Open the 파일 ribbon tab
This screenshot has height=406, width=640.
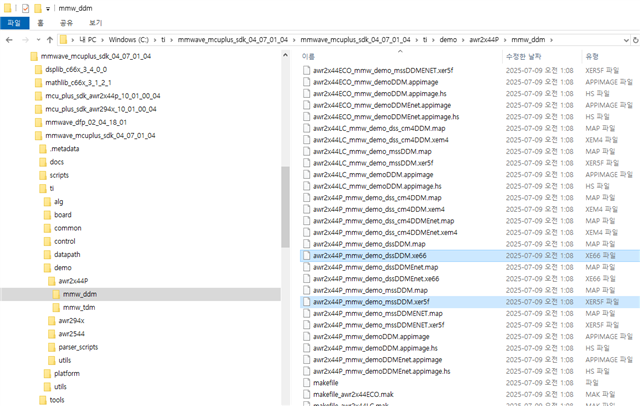click(x=14, y=23)
